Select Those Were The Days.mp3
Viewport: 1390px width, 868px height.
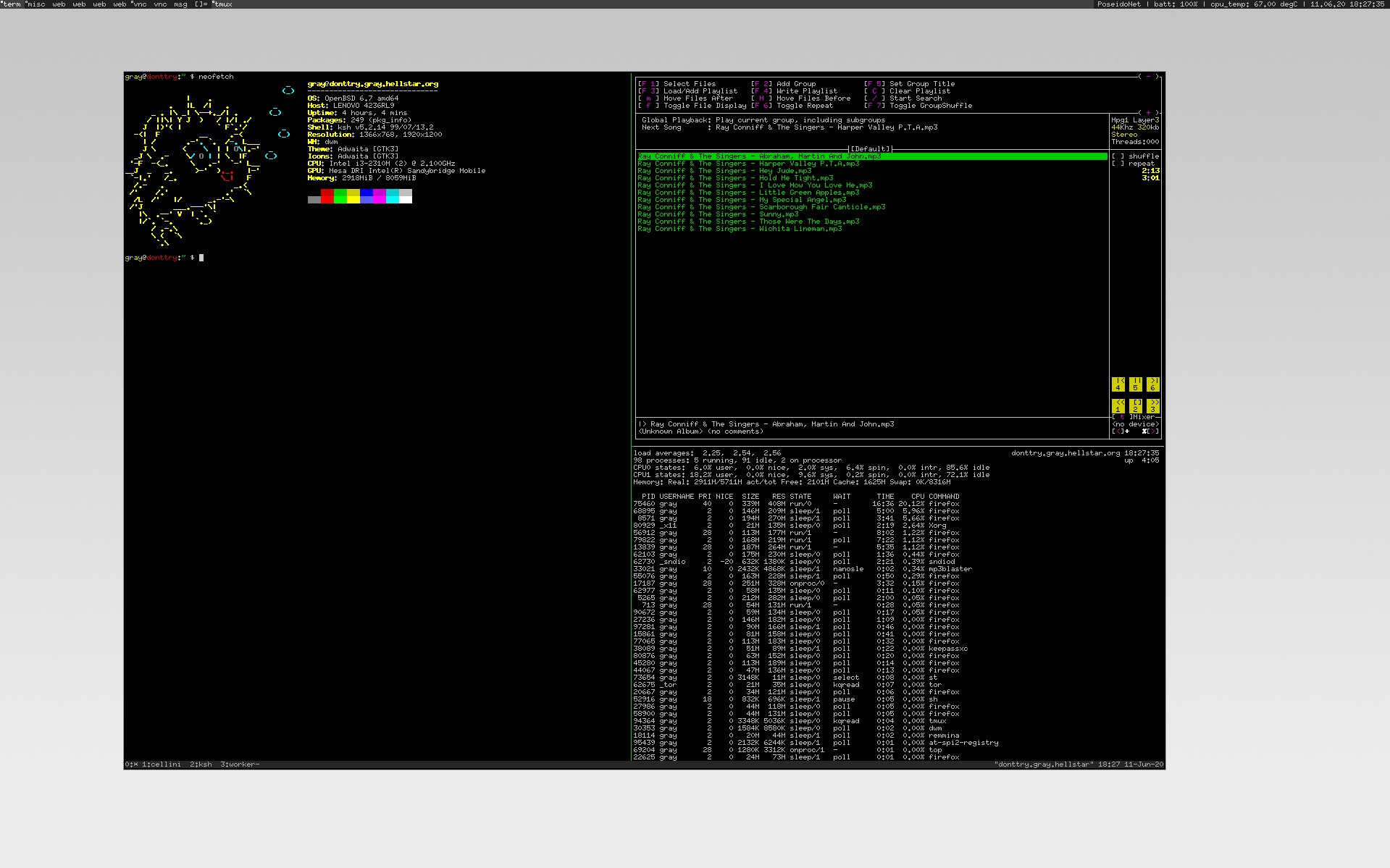click(748, 222)
